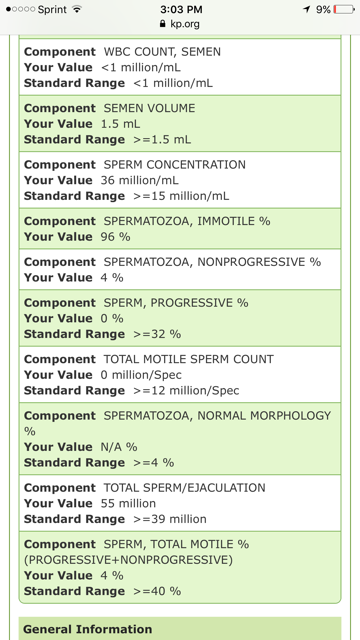The width and height of the screenshot is (360, 640).
Task: Select the TOTAL MOTILE SPERM COUNT row
Action: pos(180,374)
